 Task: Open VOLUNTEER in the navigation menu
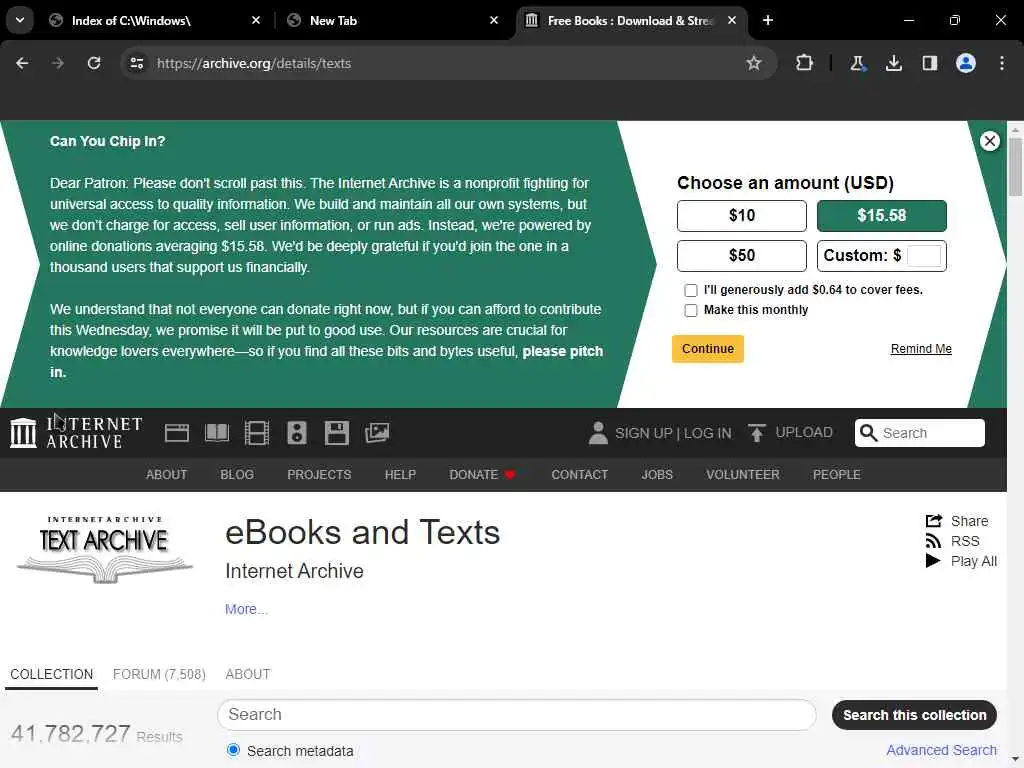pyautogui.click(x=743, y=475)
